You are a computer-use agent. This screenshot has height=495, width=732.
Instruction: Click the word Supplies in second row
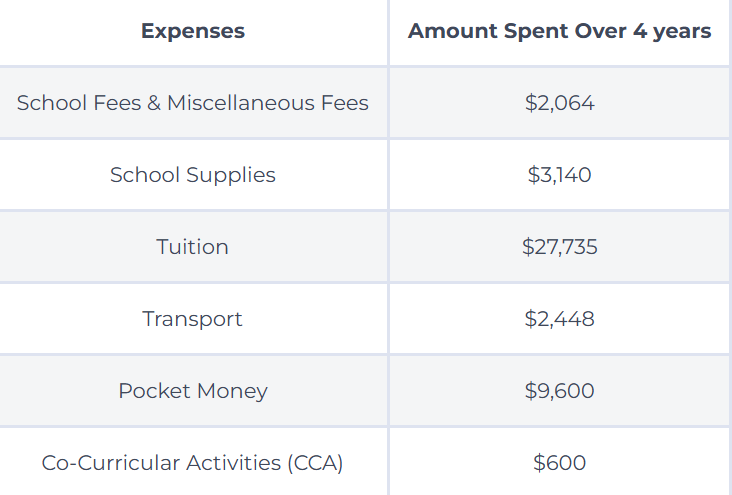[x=231, y=176]
